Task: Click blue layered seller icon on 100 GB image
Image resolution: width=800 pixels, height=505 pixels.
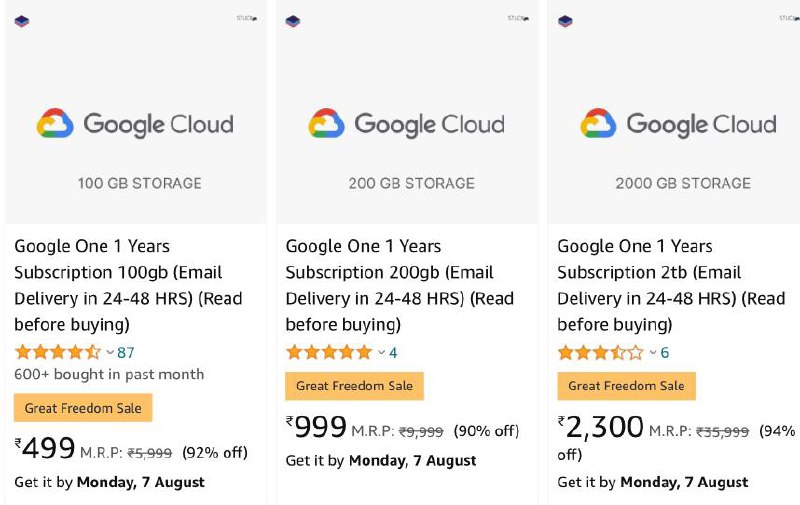Action: pyautogui.click(x=22, y=21)
